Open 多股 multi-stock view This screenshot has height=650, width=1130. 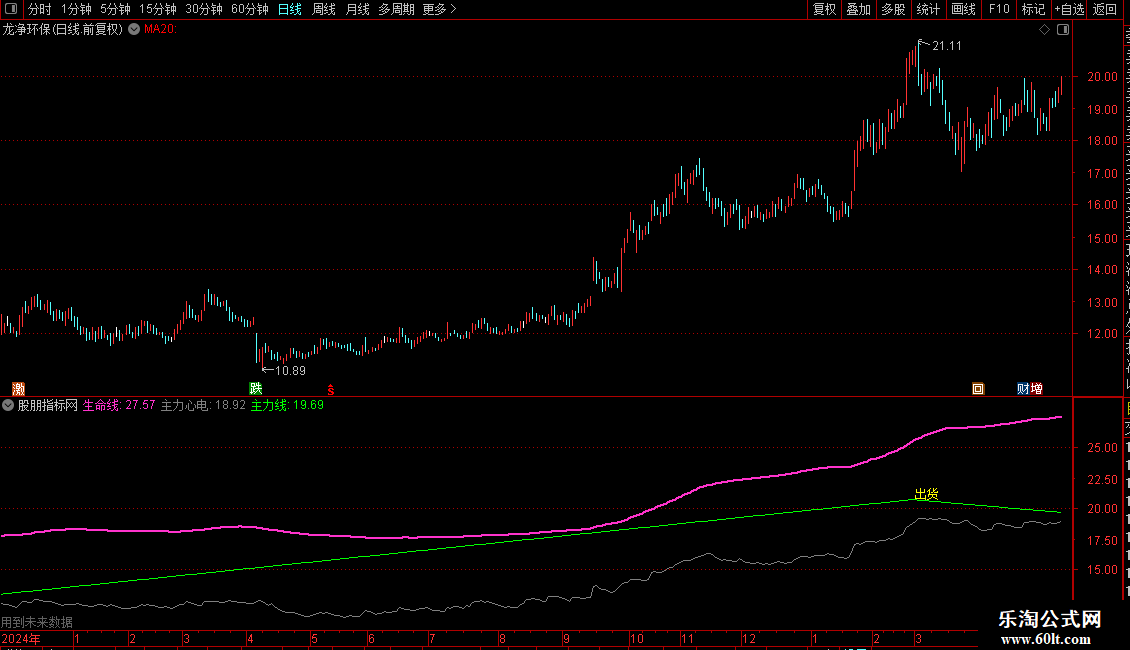(893, 9)
